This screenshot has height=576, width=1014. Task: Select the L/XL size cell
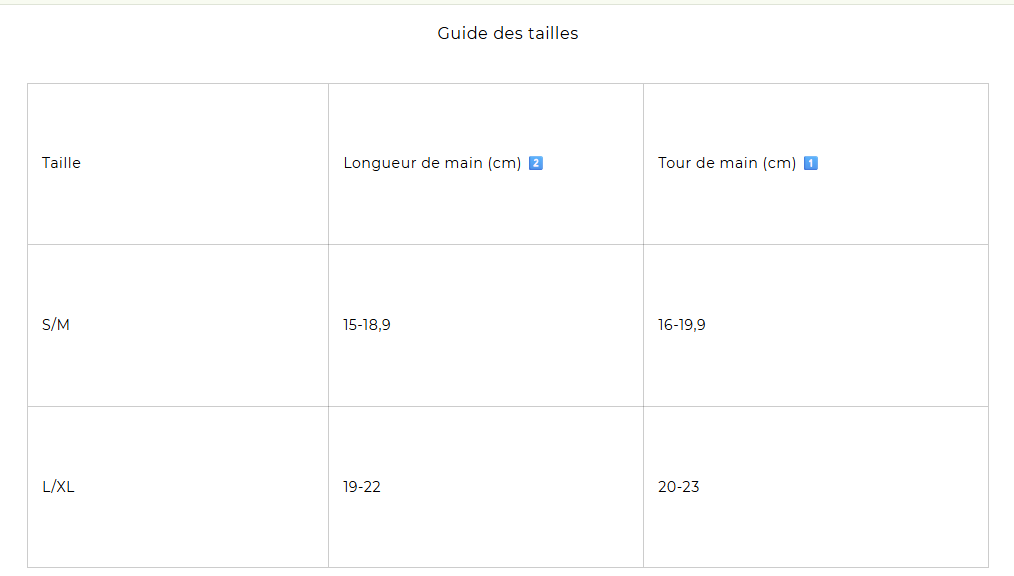(x=58, y=487)
